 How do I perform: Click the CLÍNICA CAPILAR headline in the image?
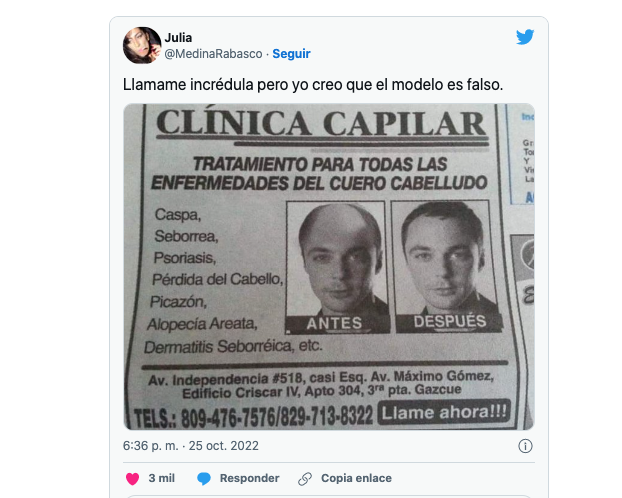click(x=321, y=123)
